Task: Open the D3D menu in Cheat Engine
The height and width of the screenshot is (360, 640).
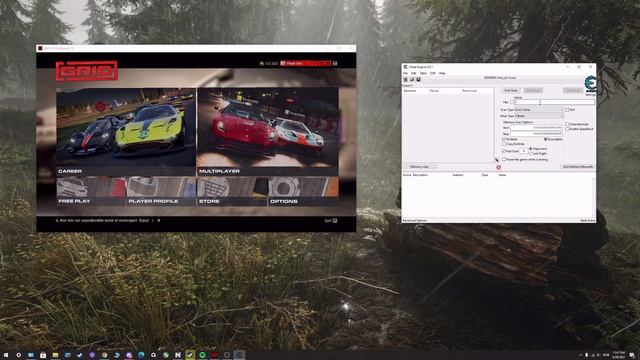Action: (x=433, y=73)
